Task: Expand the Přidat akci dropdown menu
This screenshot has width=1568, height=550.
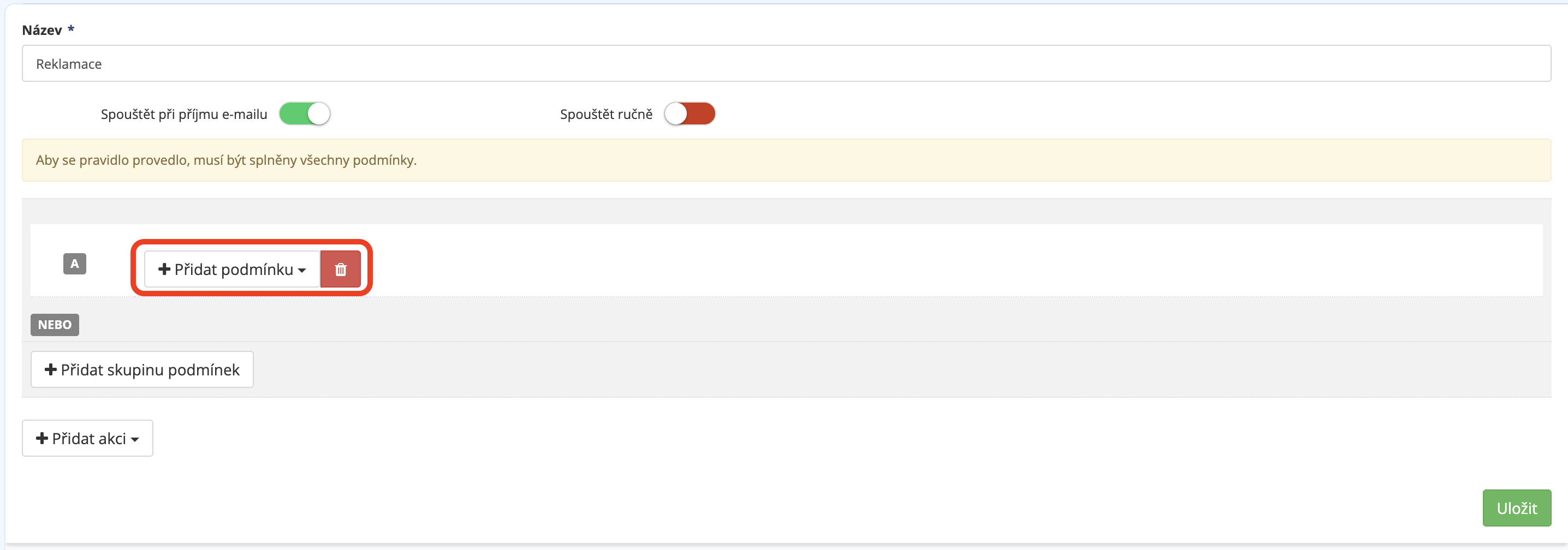Action: tap(88, 438)
